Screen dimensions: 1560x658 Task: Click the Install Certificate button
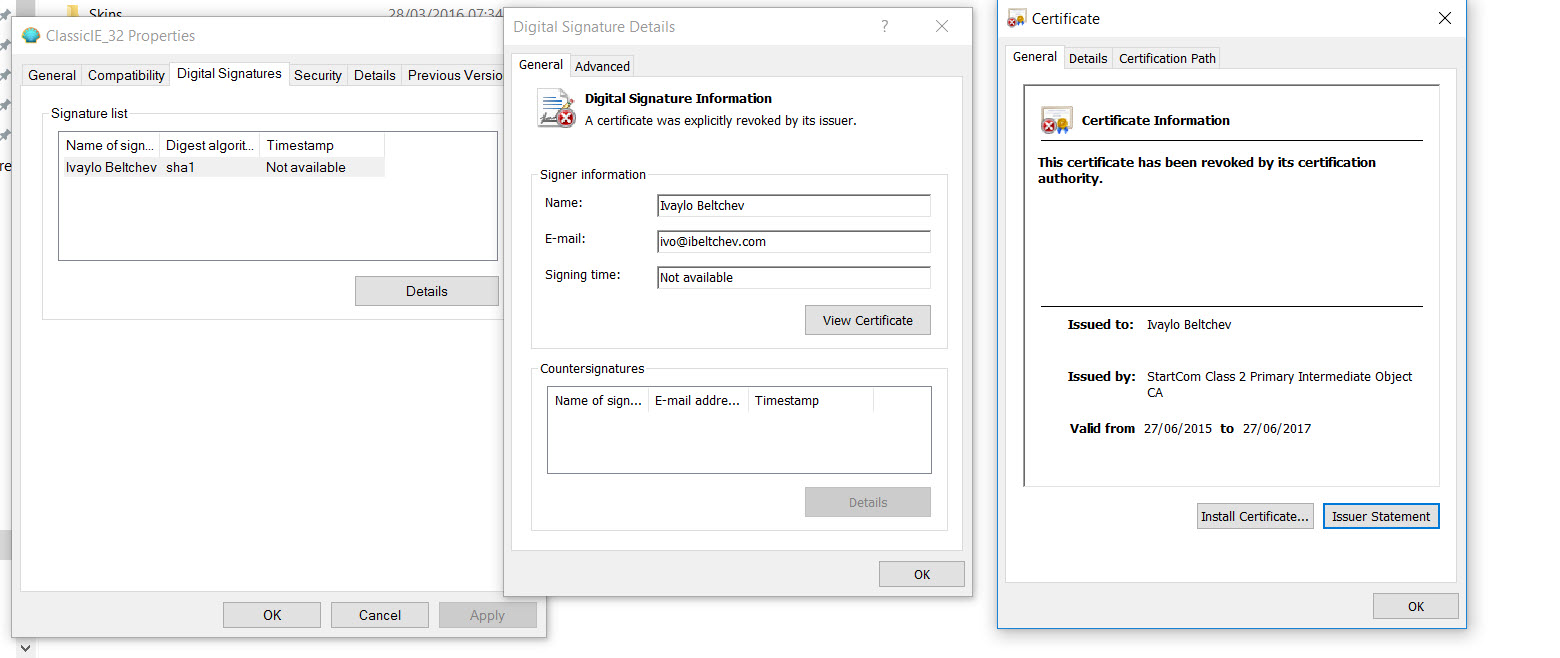pyautogui.click(x=1254, y=516)
